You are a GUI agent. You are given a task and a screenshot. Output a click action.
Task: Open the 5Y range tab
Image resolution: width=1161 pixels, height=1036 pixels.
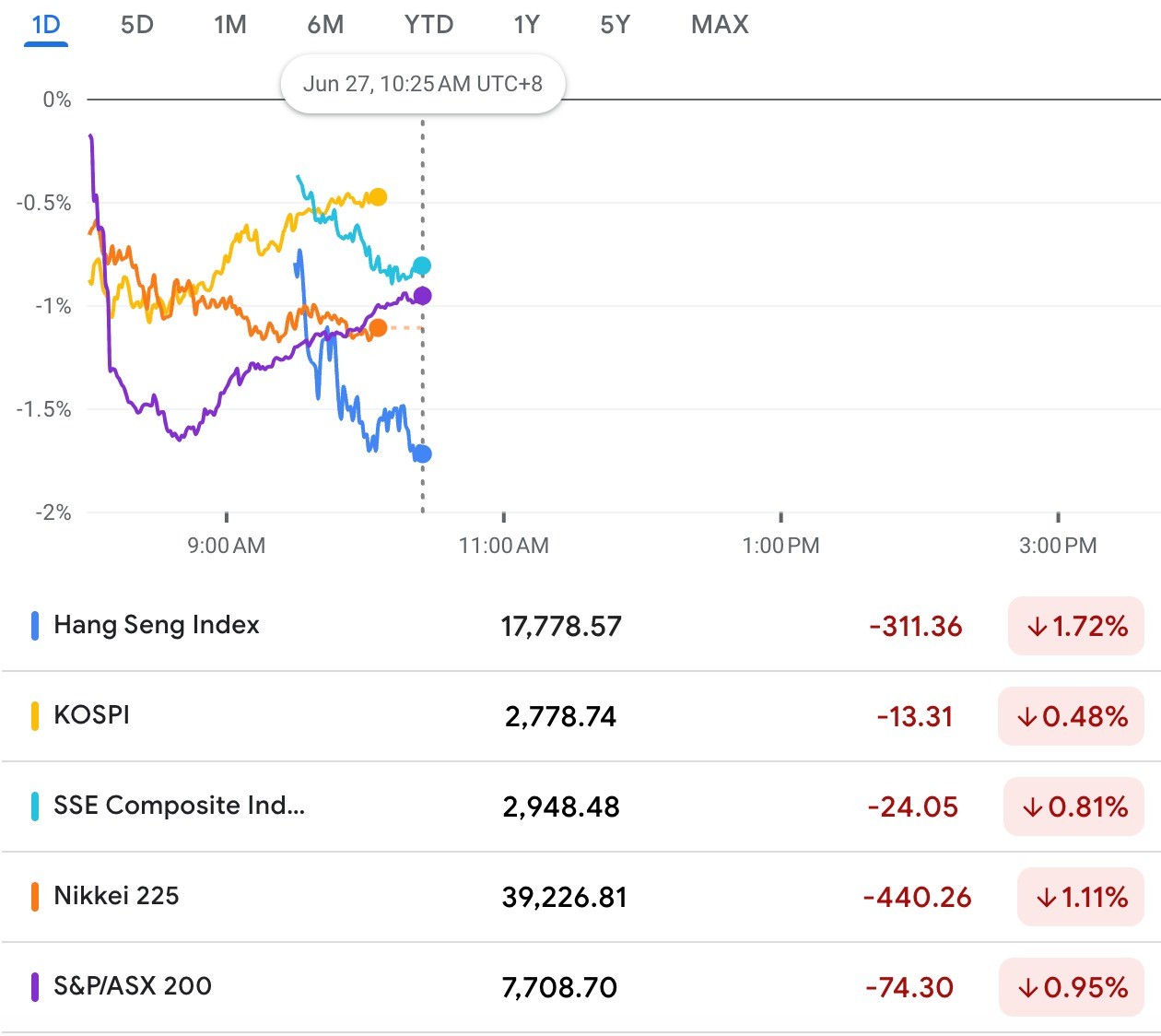[x=615, y=25]
